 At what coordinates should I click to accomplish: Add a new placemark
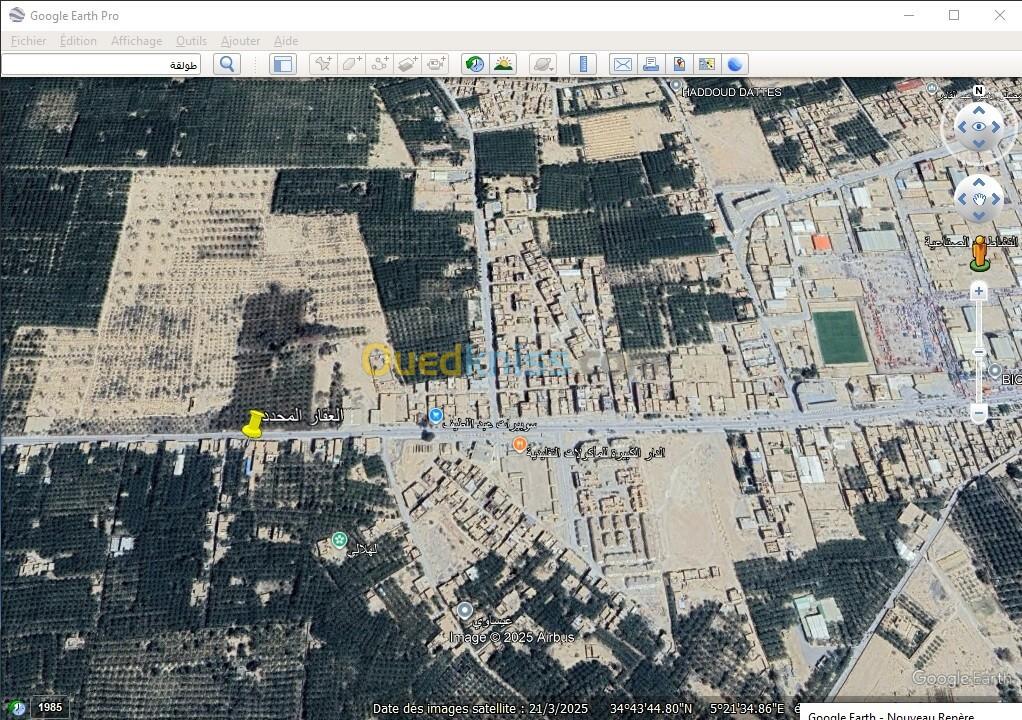tap(323, 64)
